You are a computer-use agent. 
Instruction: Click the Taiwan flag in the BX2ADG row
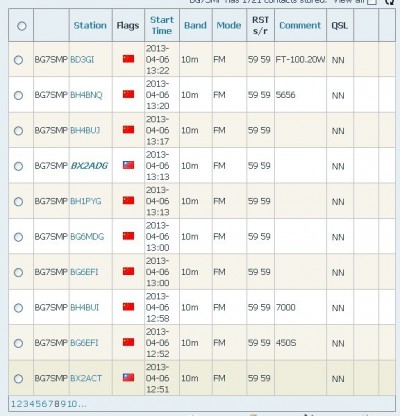[x=128, y=165]
